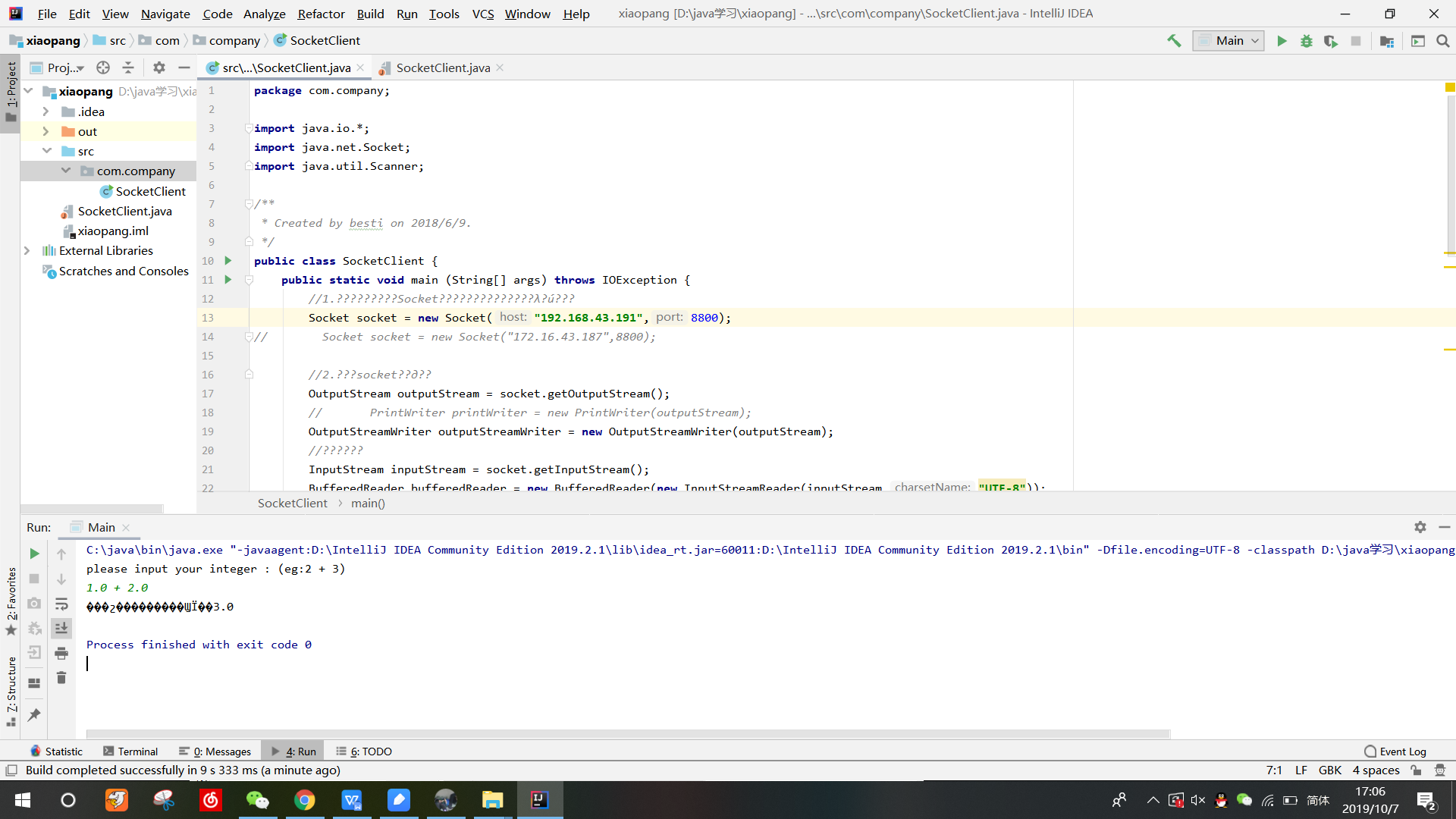Run Main with green play button
The height and width of the screenshot is (819, 1456).
(x=1282, y=41)
